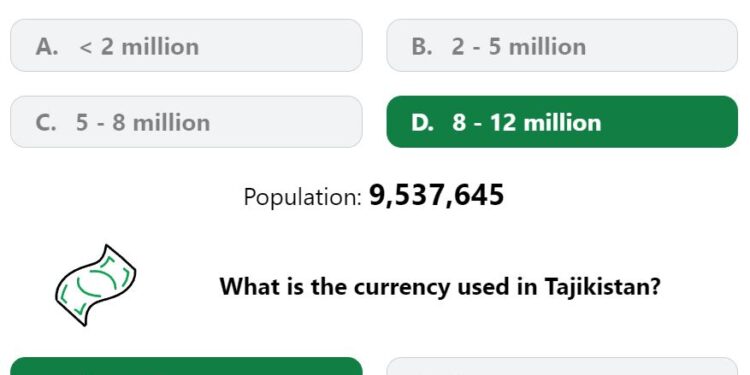Click the word 'currency' in the question

pos(403,288)
